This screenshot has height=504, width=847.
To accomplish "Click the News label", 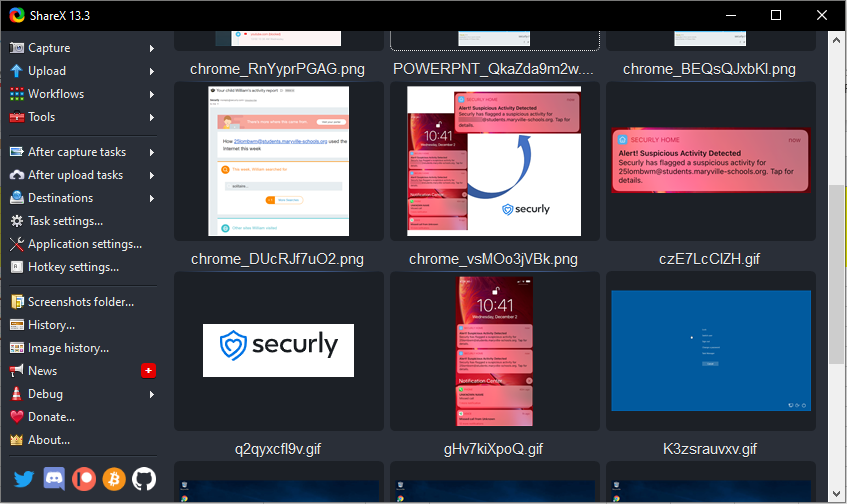I will coord(43,371).
